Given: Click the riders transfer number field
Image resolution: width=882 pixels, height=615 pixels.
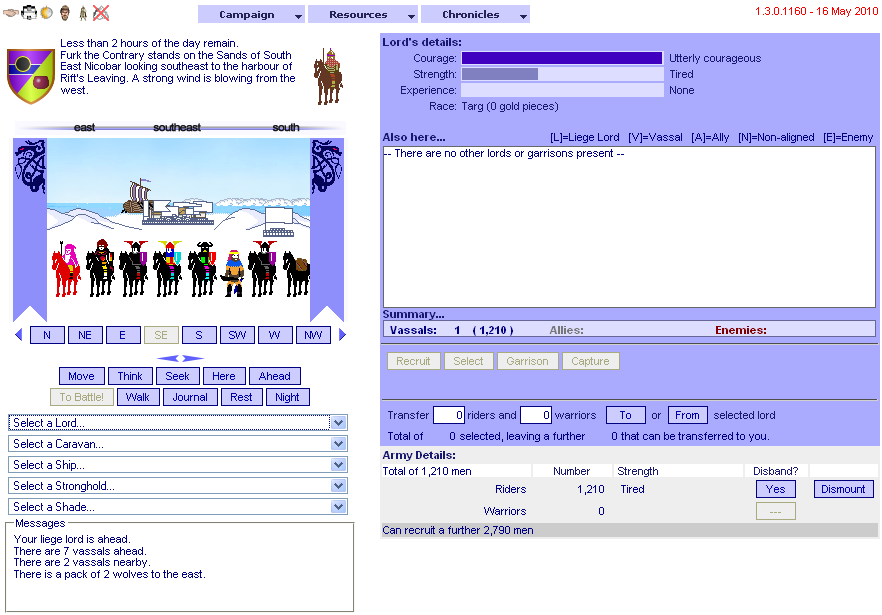Looking at the screenshot, I should coord(449,415).
